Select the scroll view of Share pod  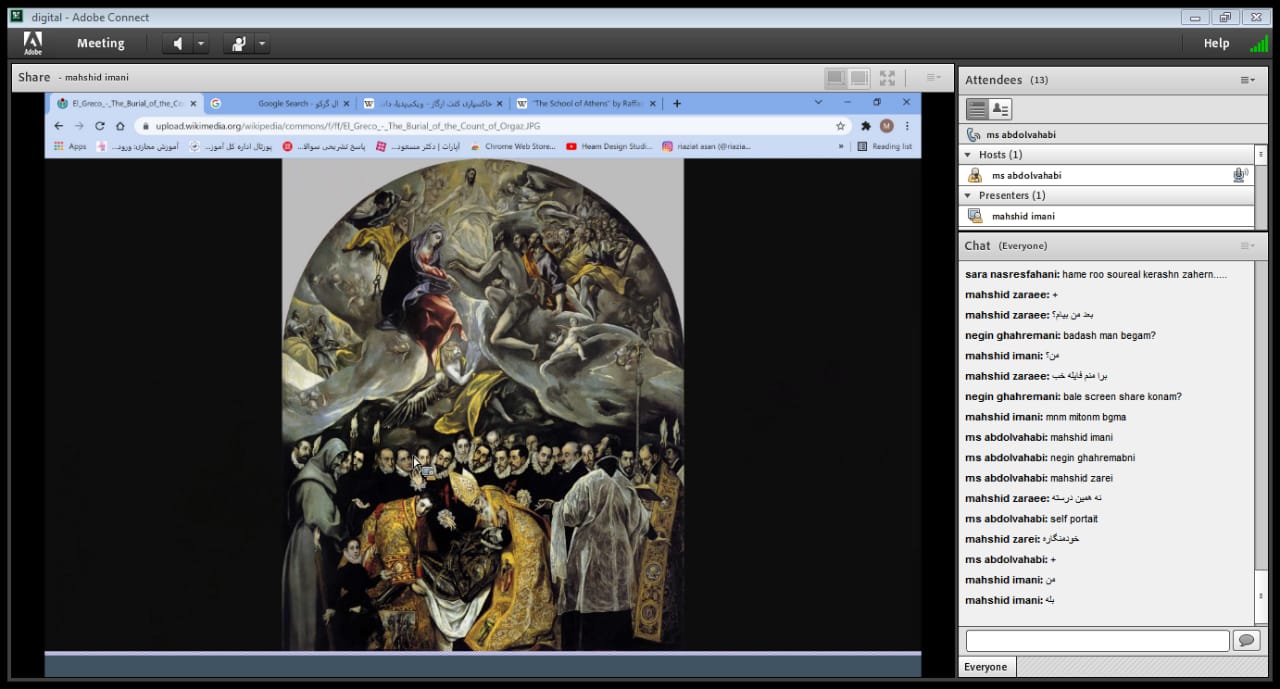[x=858, y=77]
